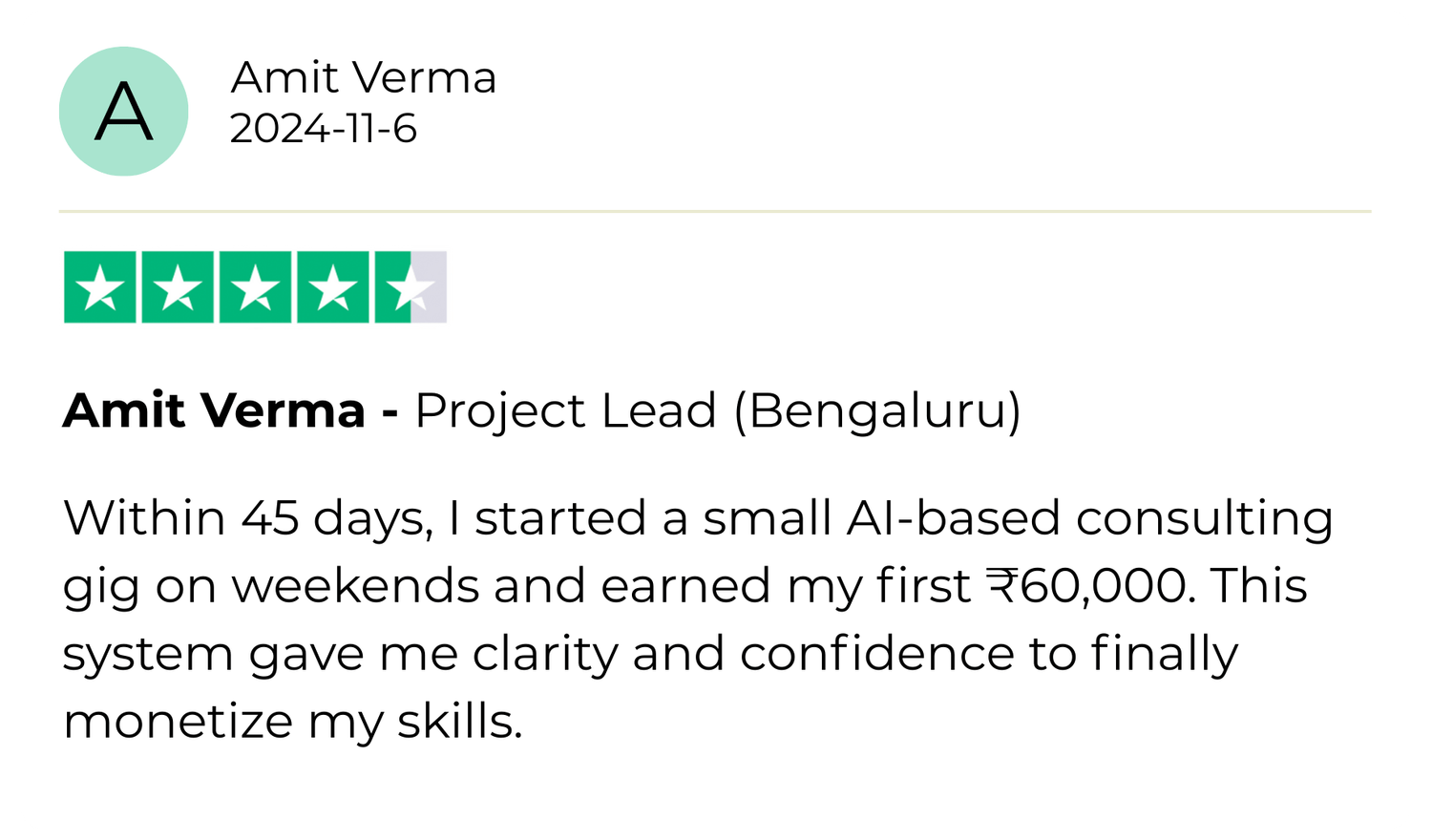Image resolution: width=1432 pixels, height=840 pixels.
Task: Click the horizontal divider below the header
Action: point(714,211)
